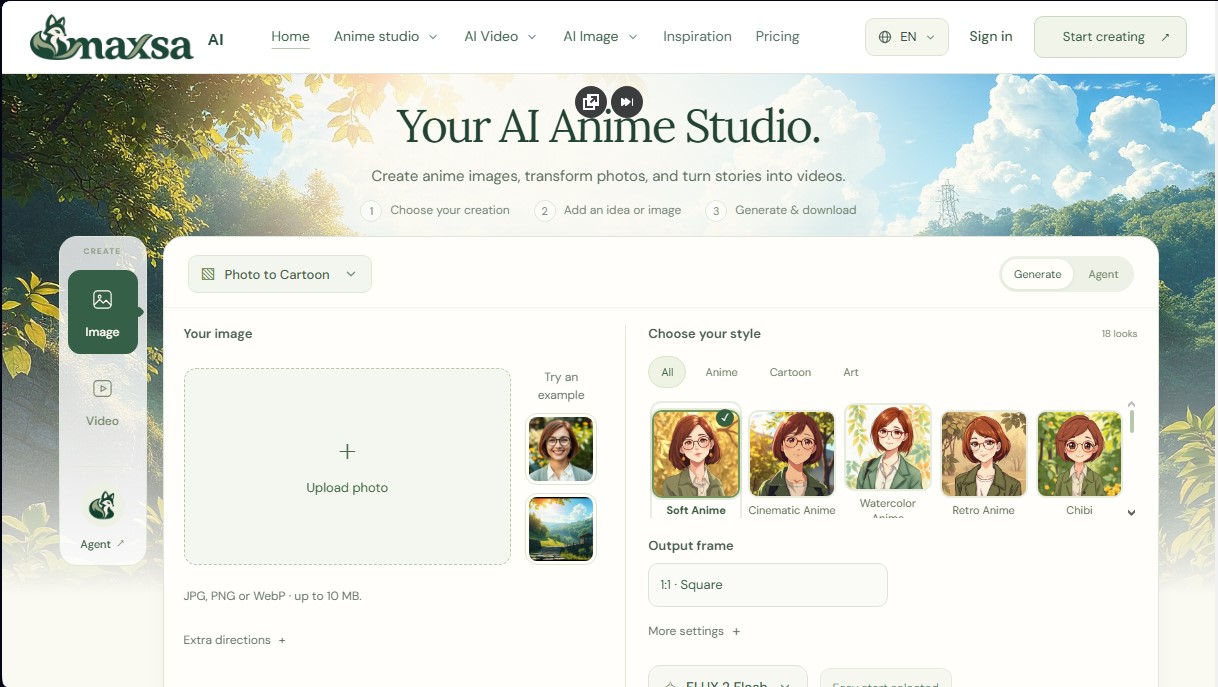Click the "Choose your creation" step text

(450, 210)
